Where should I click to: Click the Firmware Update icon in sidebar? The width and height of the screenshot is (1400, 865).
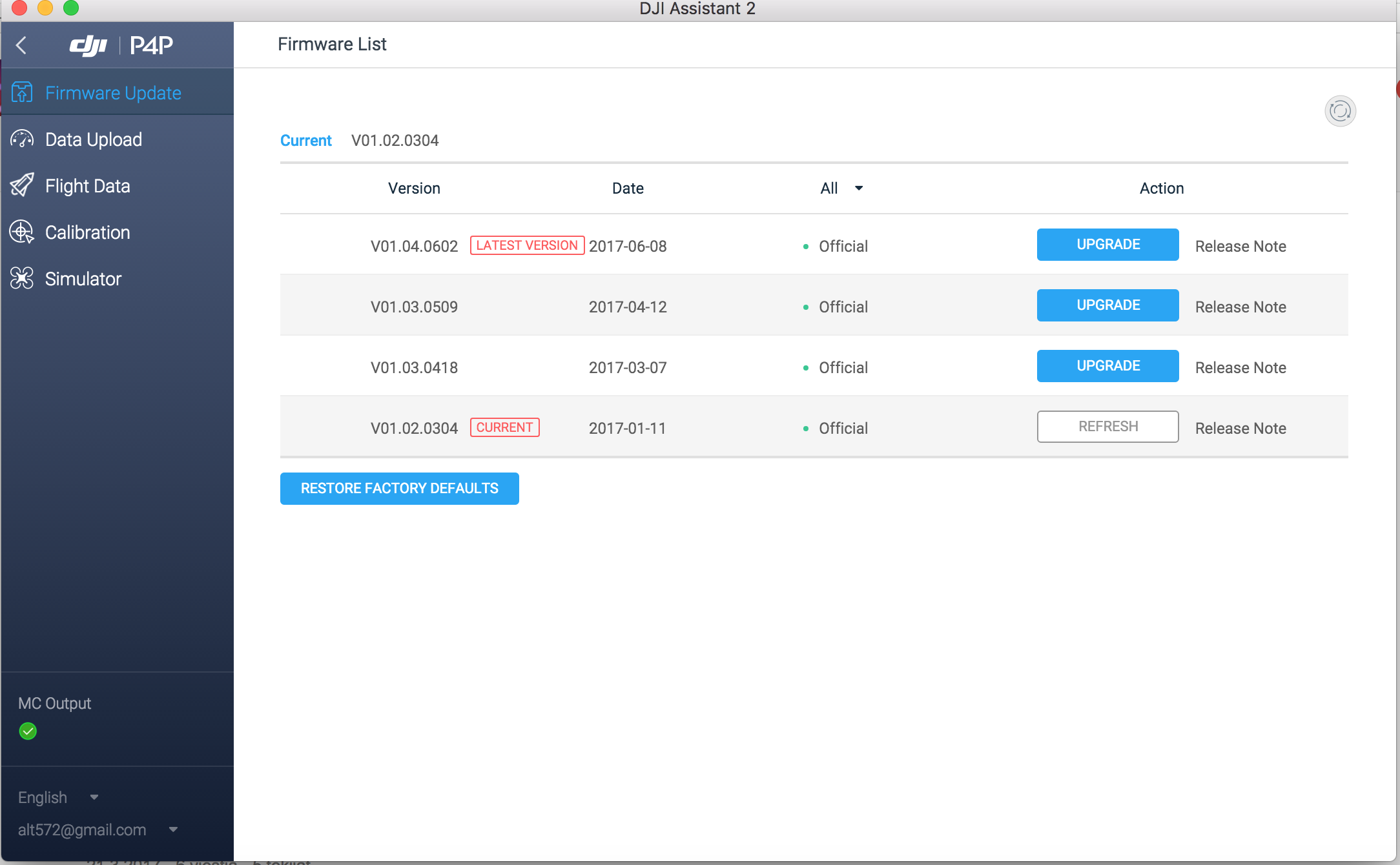pyautogui.click(x=22, y=93)
